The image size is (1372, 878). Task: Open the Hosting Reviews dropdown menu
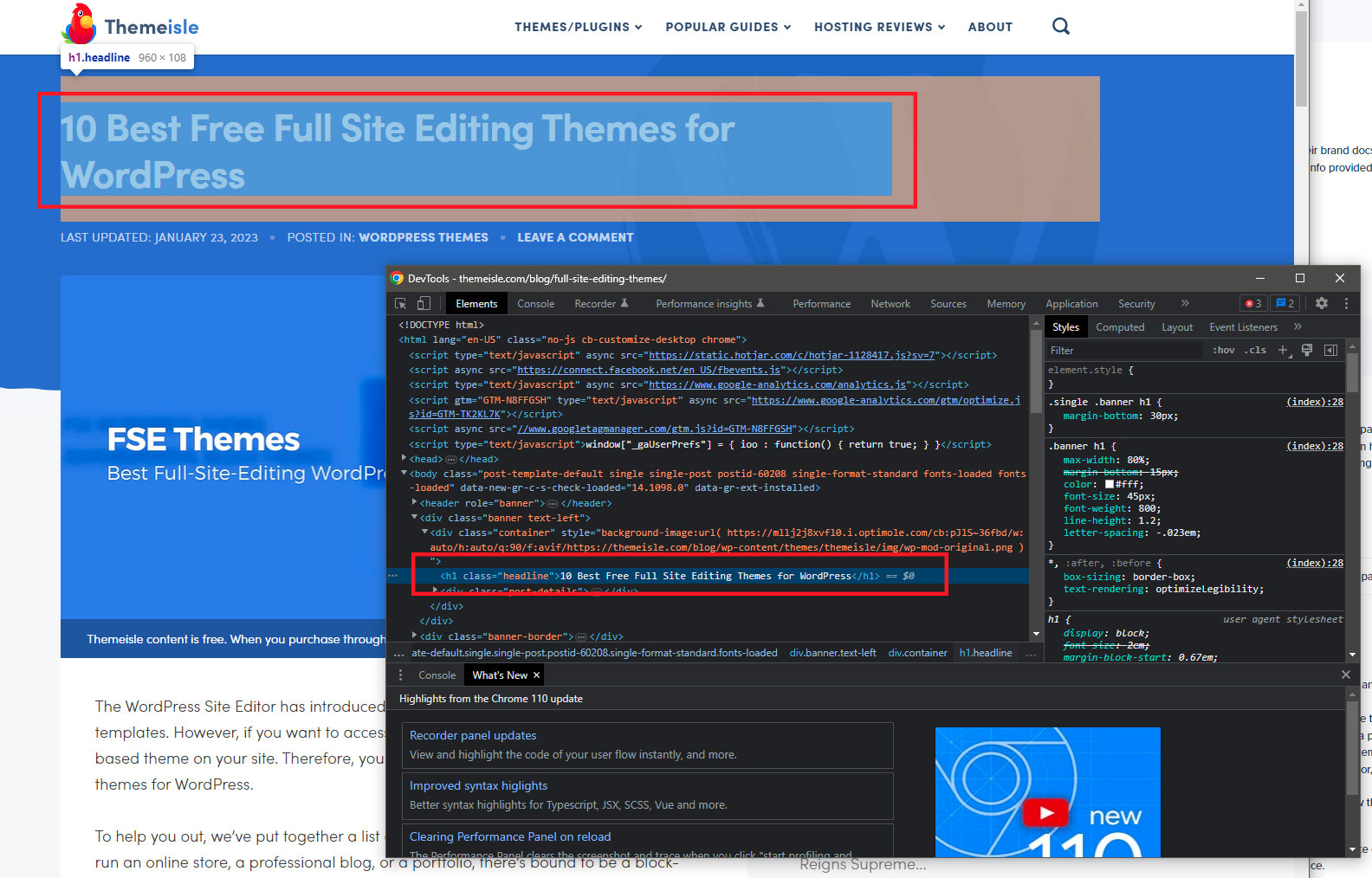(x=880, y=27)
